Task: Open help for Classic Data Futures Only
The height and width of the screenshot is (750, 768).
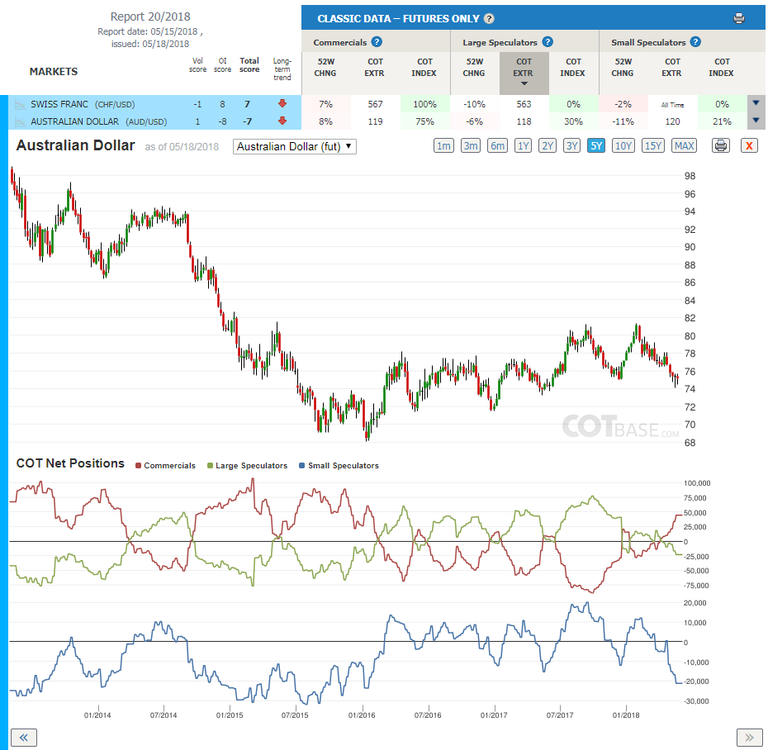Action: 489,19
